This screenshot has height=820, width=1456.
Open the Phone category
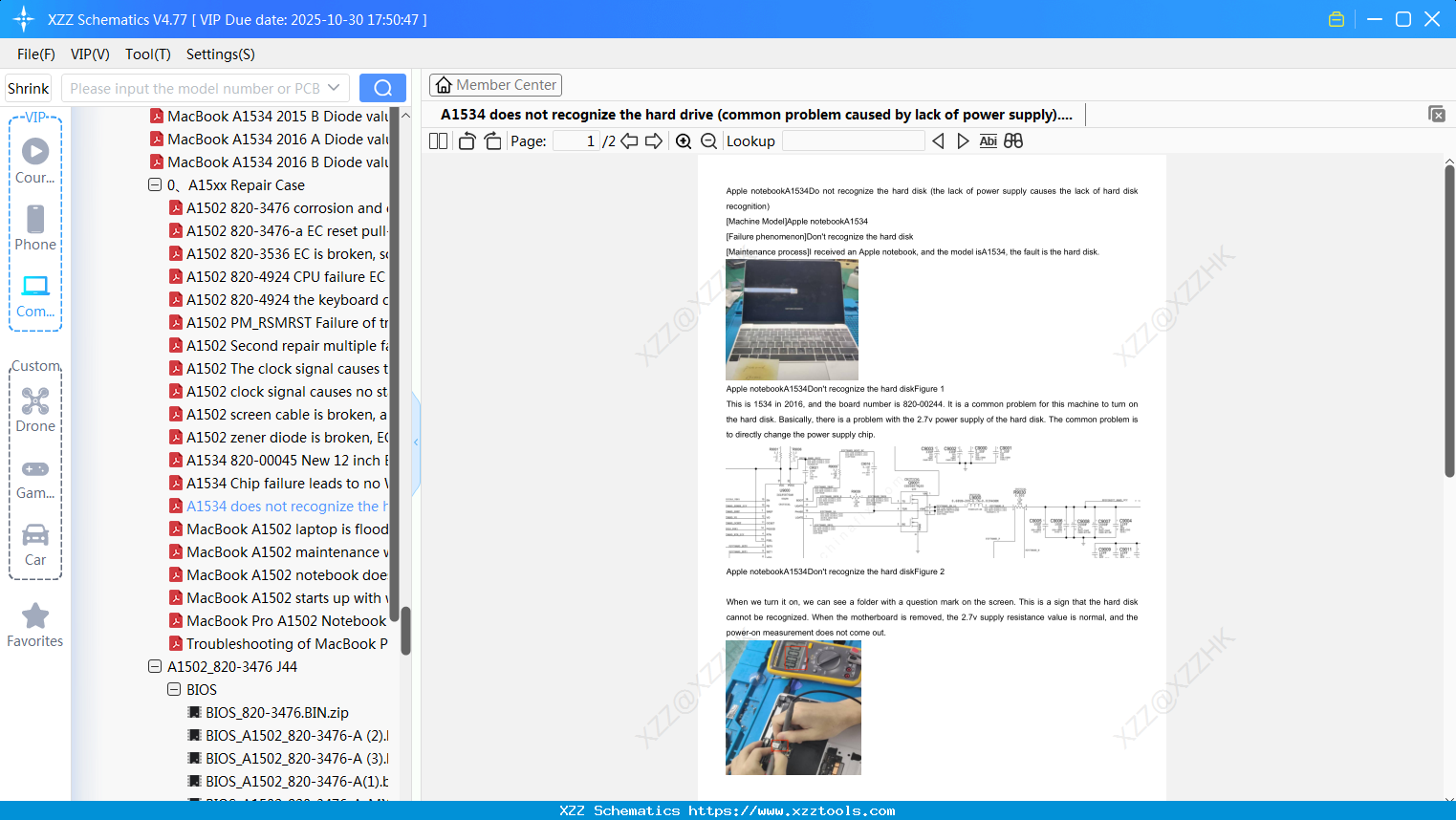pyautogui.click(x=35, y=227)
